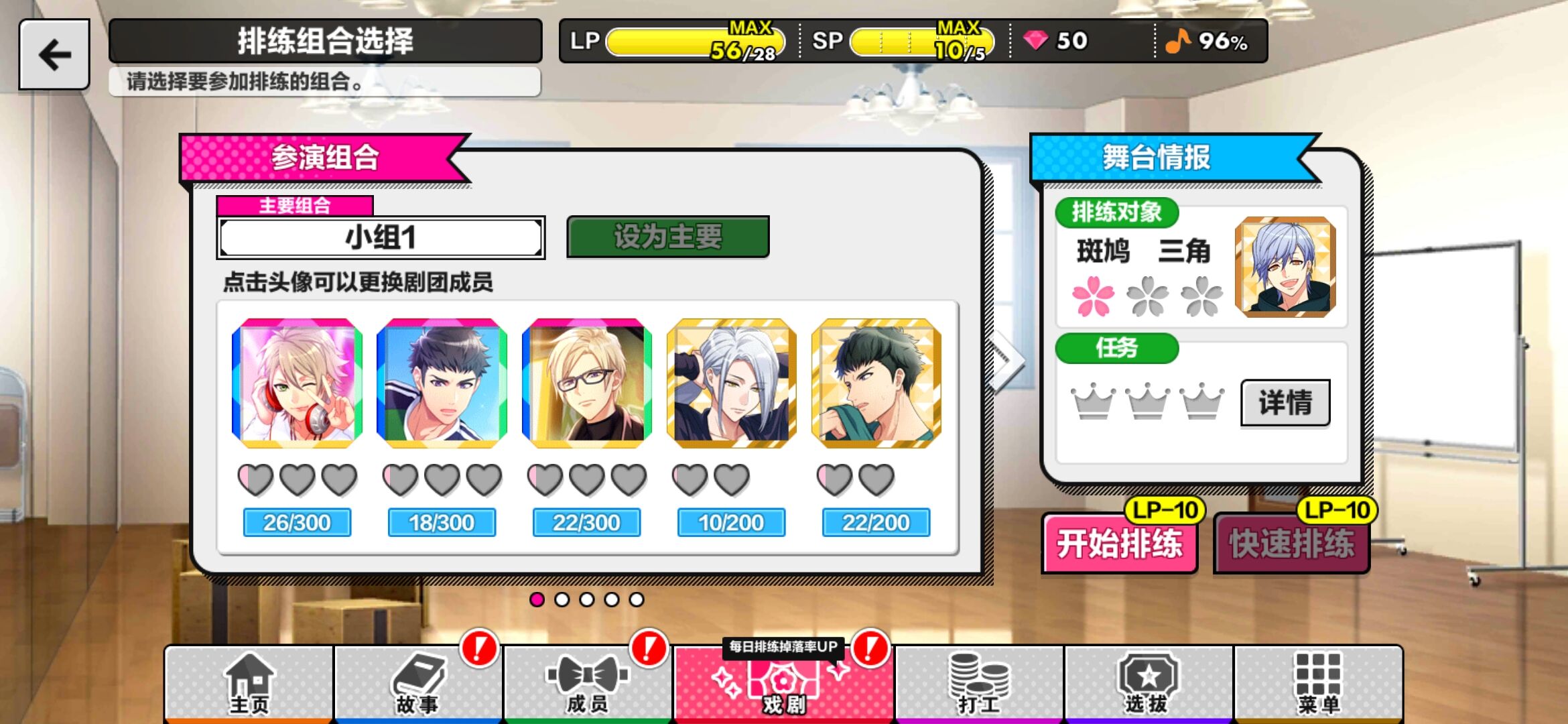Viewport: 1568px width, 724px height.
Task: Open the 主页 home tab
Action: (x=249, y=684)
